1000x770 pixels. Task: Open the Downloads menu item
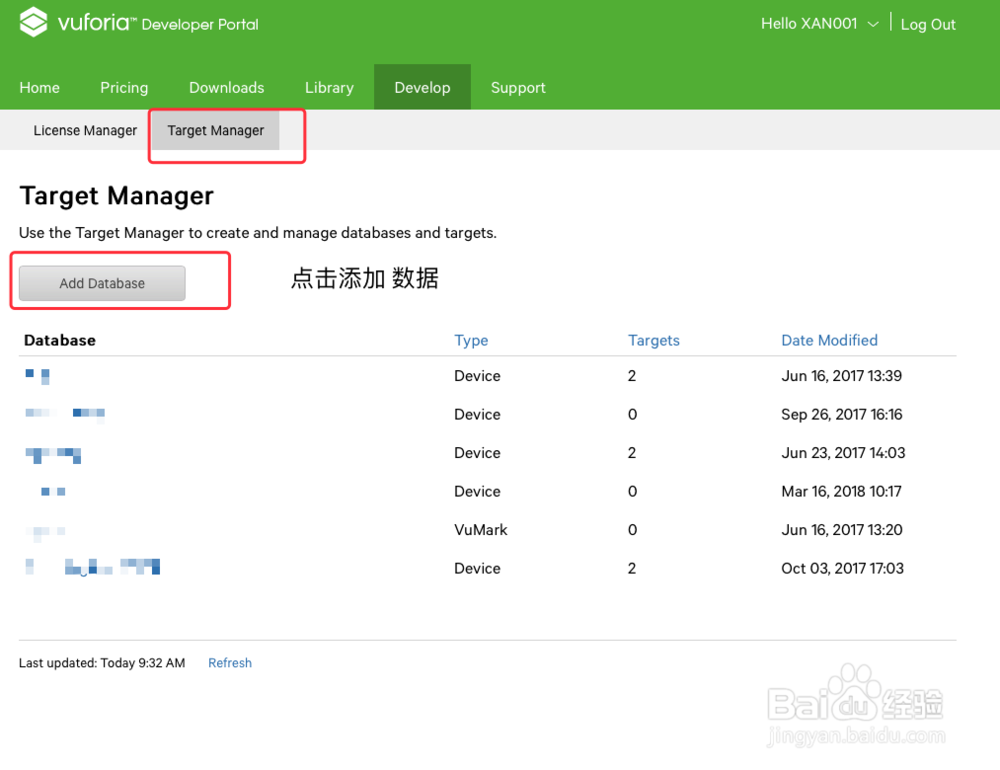coord(226,87)
